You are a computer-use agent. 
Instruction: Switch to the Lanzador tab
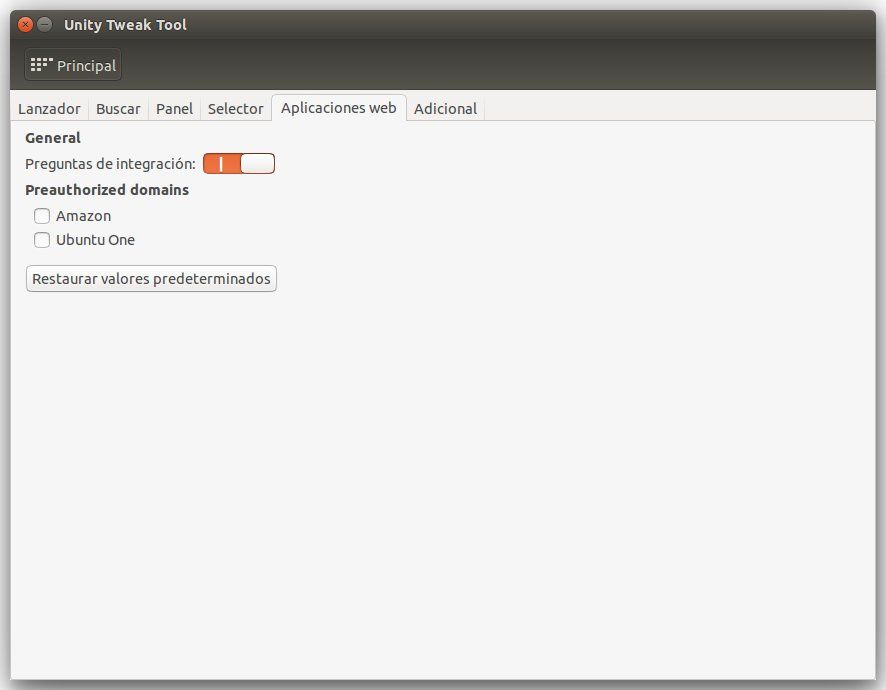(x=49, y=109)
